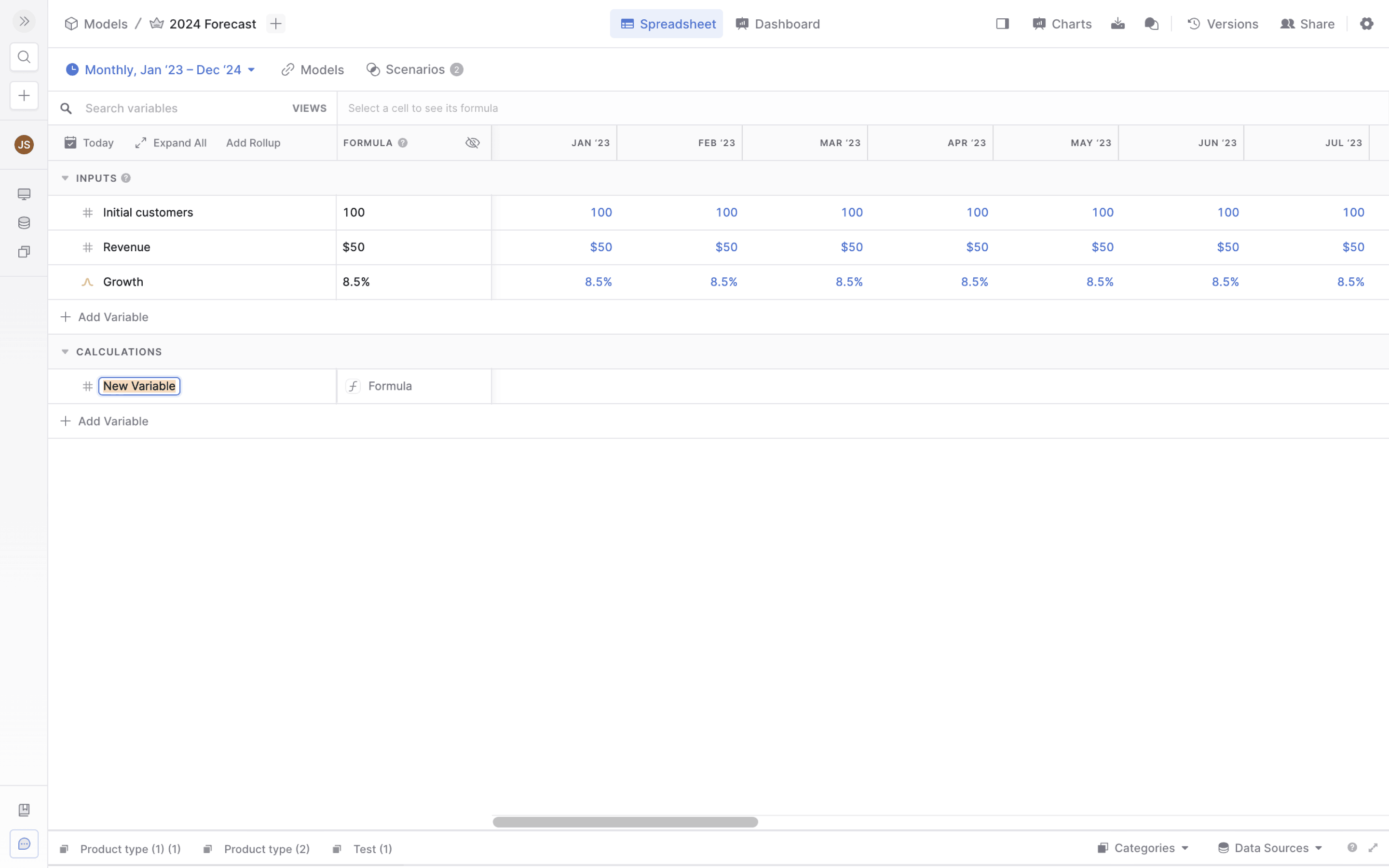Open search from the left sidebar
1389x868 pixels.
tap(24, 57)
